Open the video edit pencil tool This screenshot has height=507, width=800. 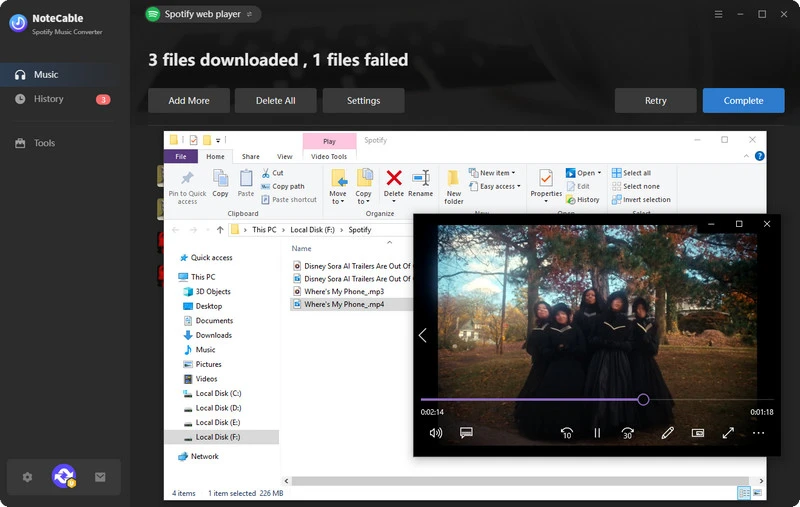pos(667,433)
